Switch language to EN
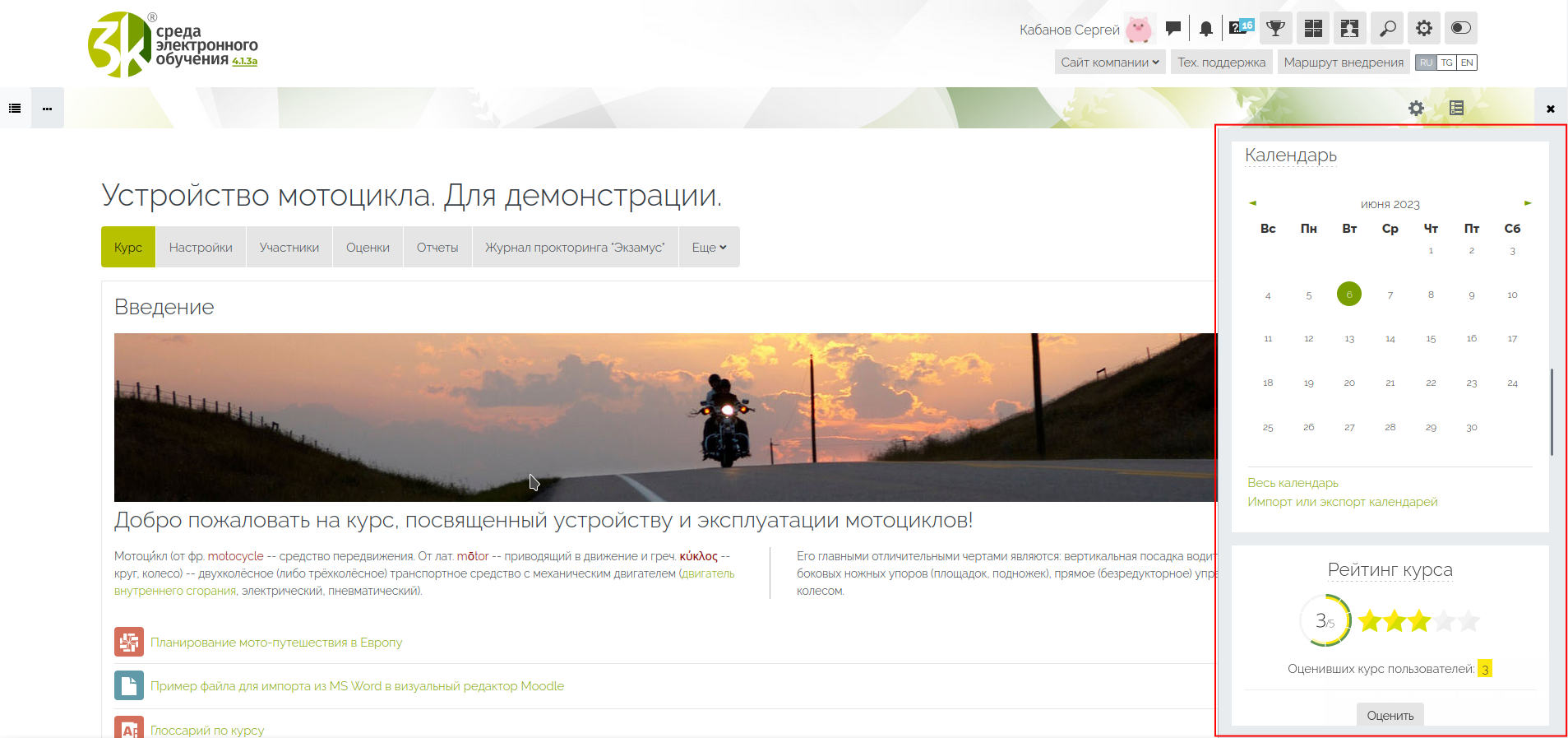Viewport: 1568px width, 738px height. [x=1467, y=63]
